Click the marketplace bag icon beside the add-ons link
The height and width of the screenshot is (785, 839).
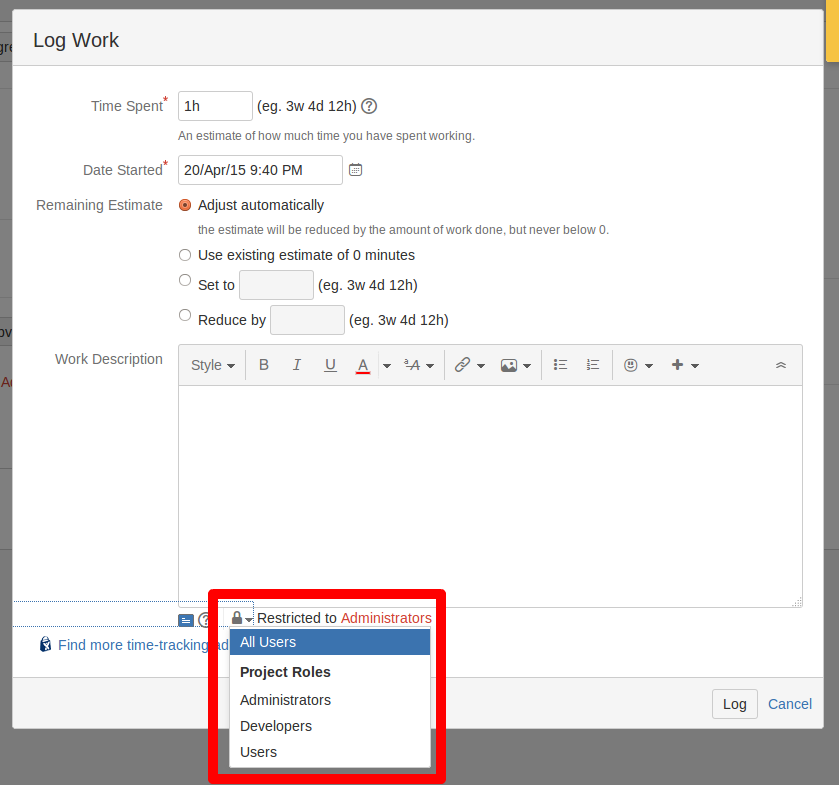[x=45, y=644]
